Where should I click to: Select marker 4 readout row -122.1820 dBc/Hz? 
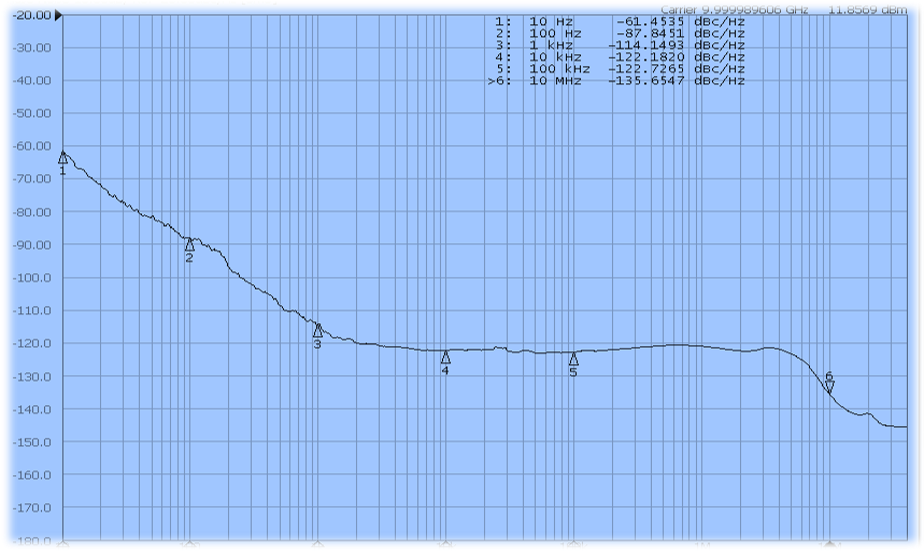tap(620, 57)
